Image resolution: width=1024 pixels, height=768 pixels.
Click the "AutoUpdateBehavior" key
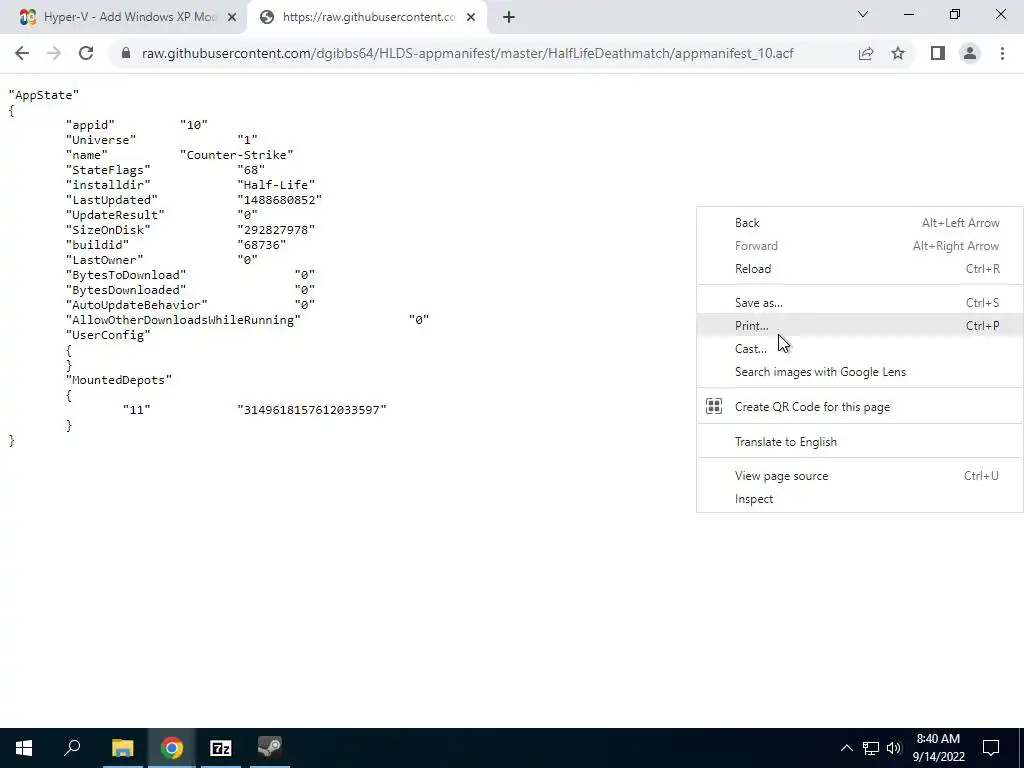136,304
